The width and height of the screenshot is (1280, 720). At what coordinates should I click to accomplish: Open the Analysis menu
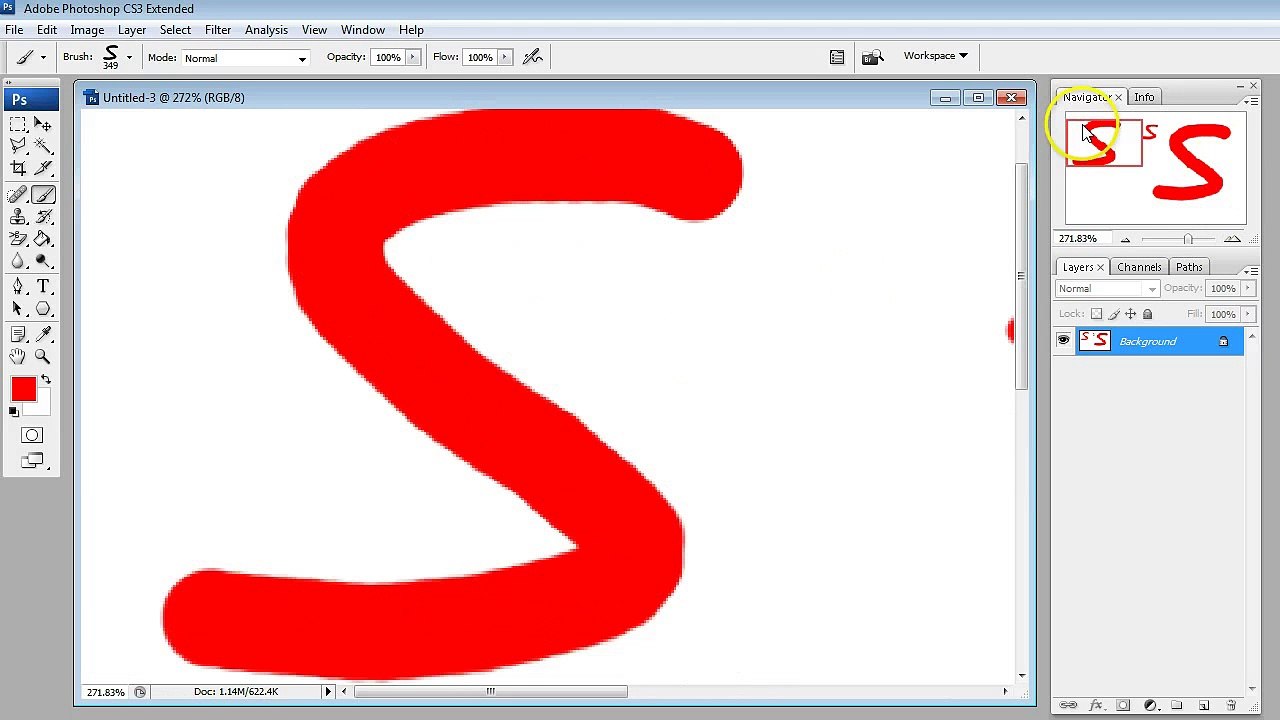(266, 30)
